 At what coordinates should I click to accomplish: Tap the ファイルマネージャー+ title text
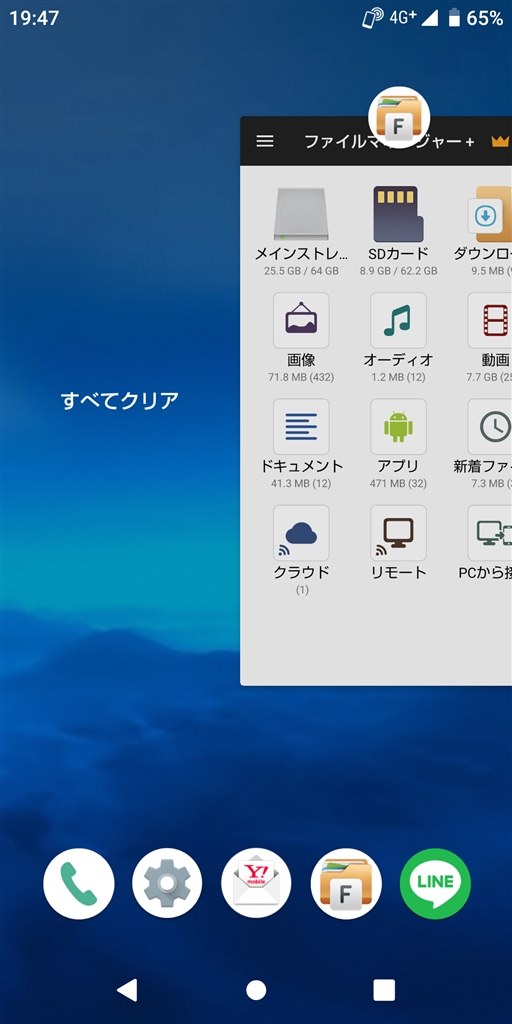(389, 142)
